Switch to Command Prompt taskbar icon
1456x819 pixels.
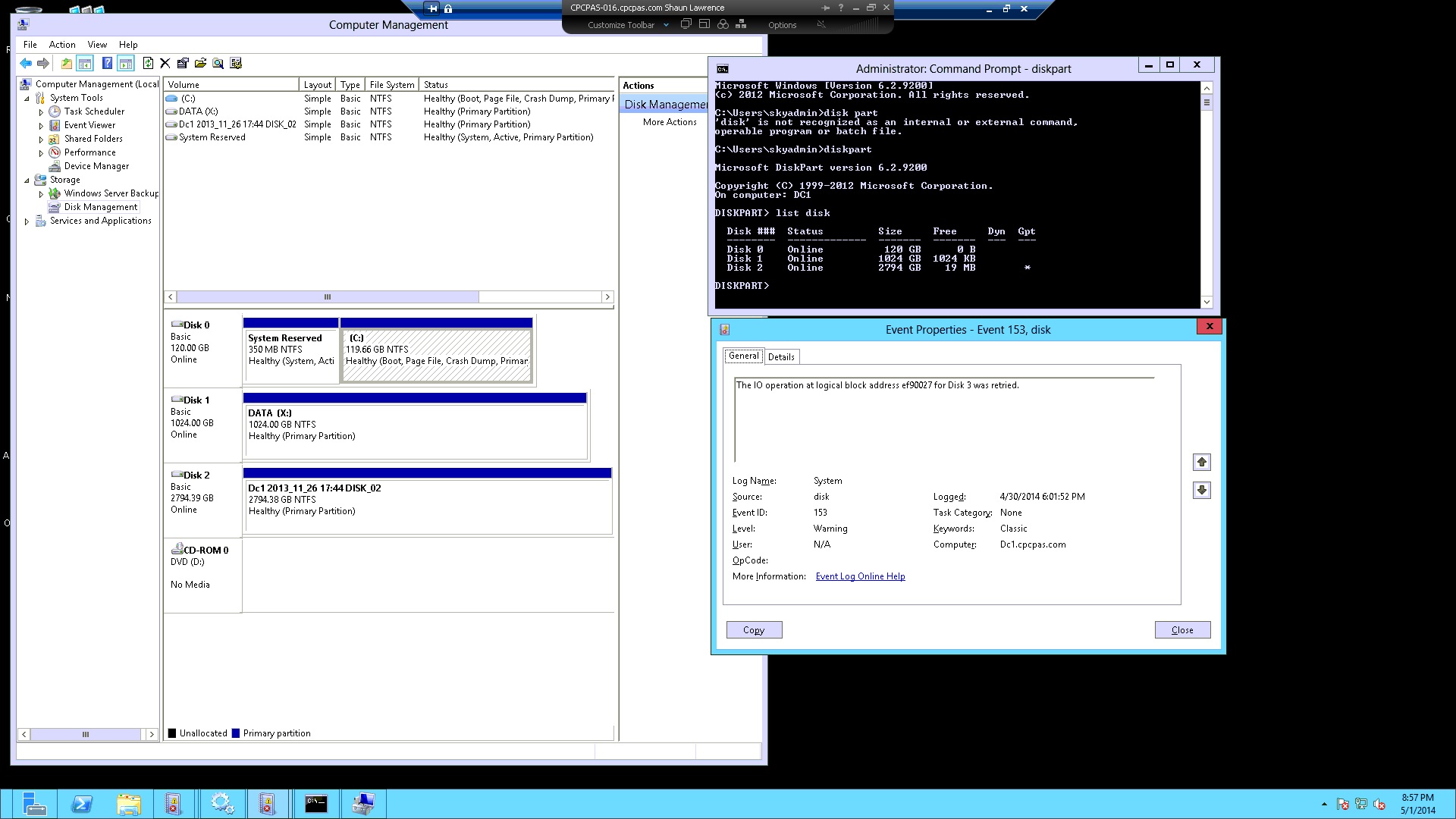pyautogui.click(x=316, y=804)
